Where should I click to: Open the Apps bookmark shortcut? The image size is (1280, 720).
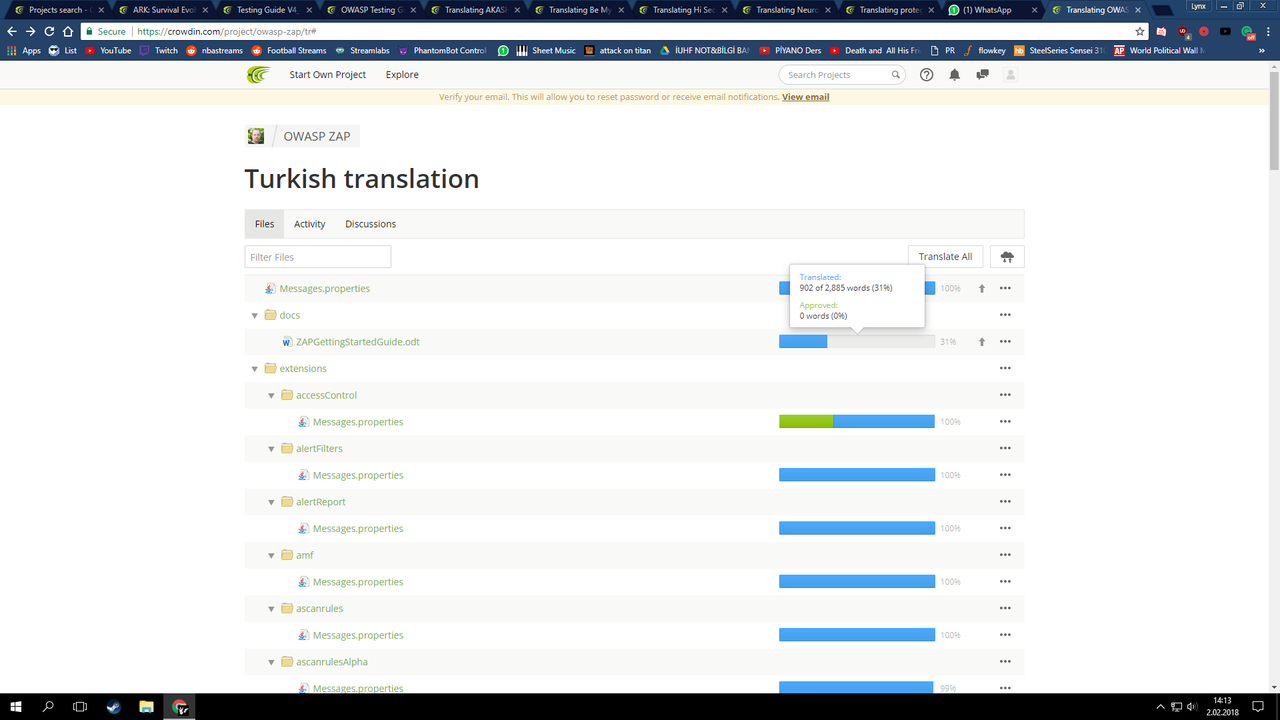tap(24, 50)
